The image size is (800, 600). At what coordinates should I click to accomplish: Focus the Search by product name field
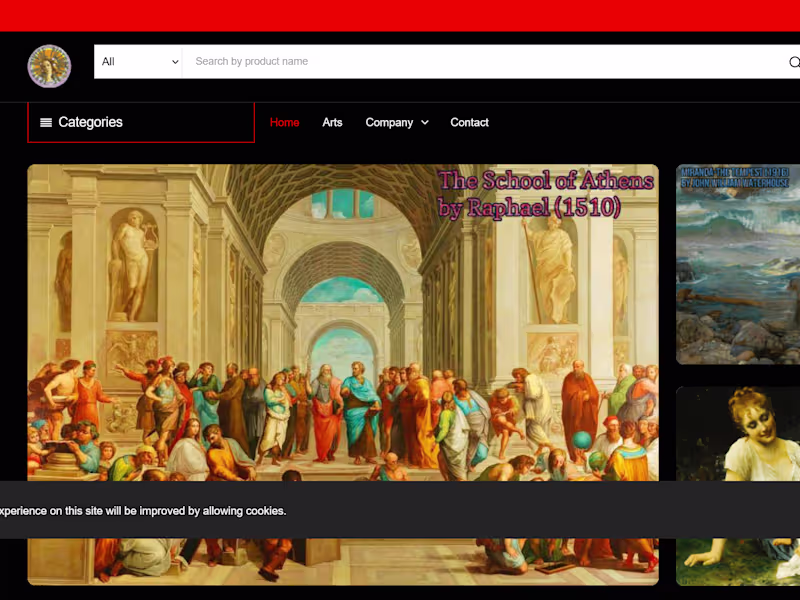click(x=485, y=62)
